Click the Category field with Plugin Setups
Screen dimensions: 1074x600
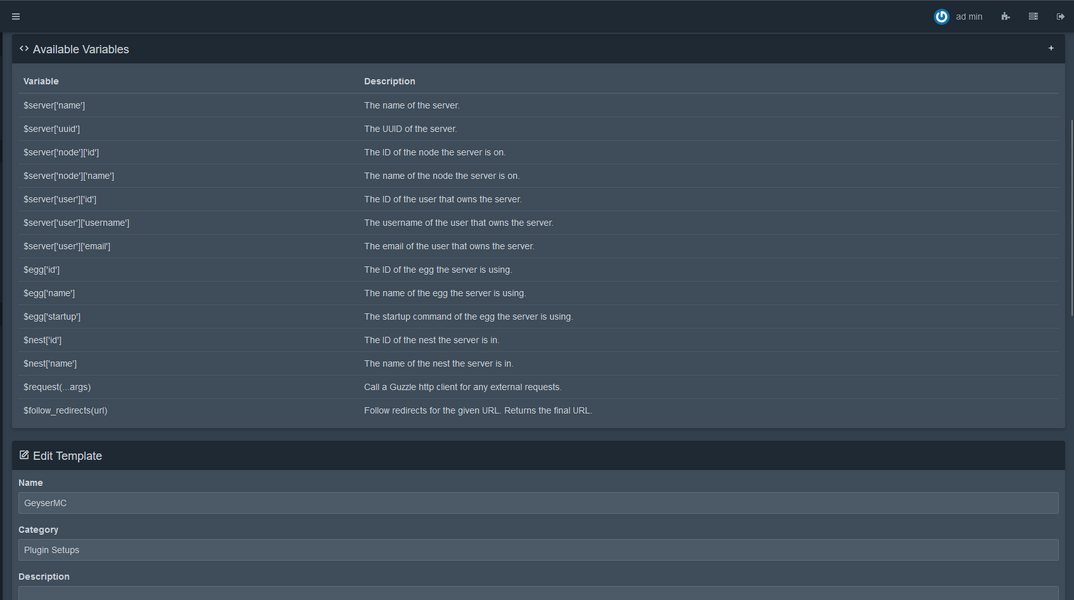pos(538,550)
